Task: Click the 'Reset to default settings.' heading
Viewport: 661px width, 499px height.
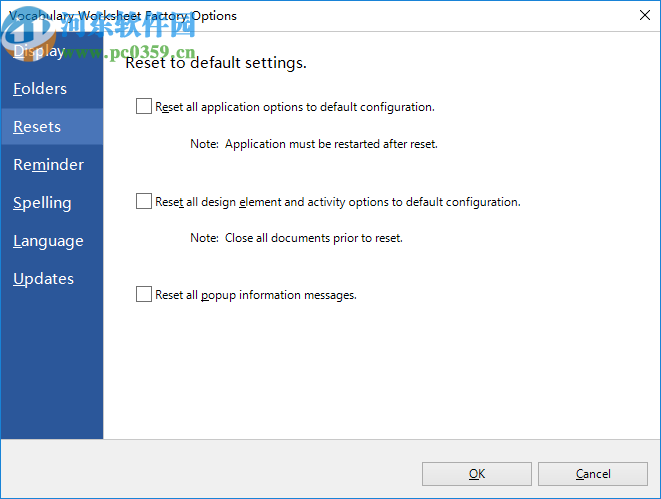Action: coord(216,63)
